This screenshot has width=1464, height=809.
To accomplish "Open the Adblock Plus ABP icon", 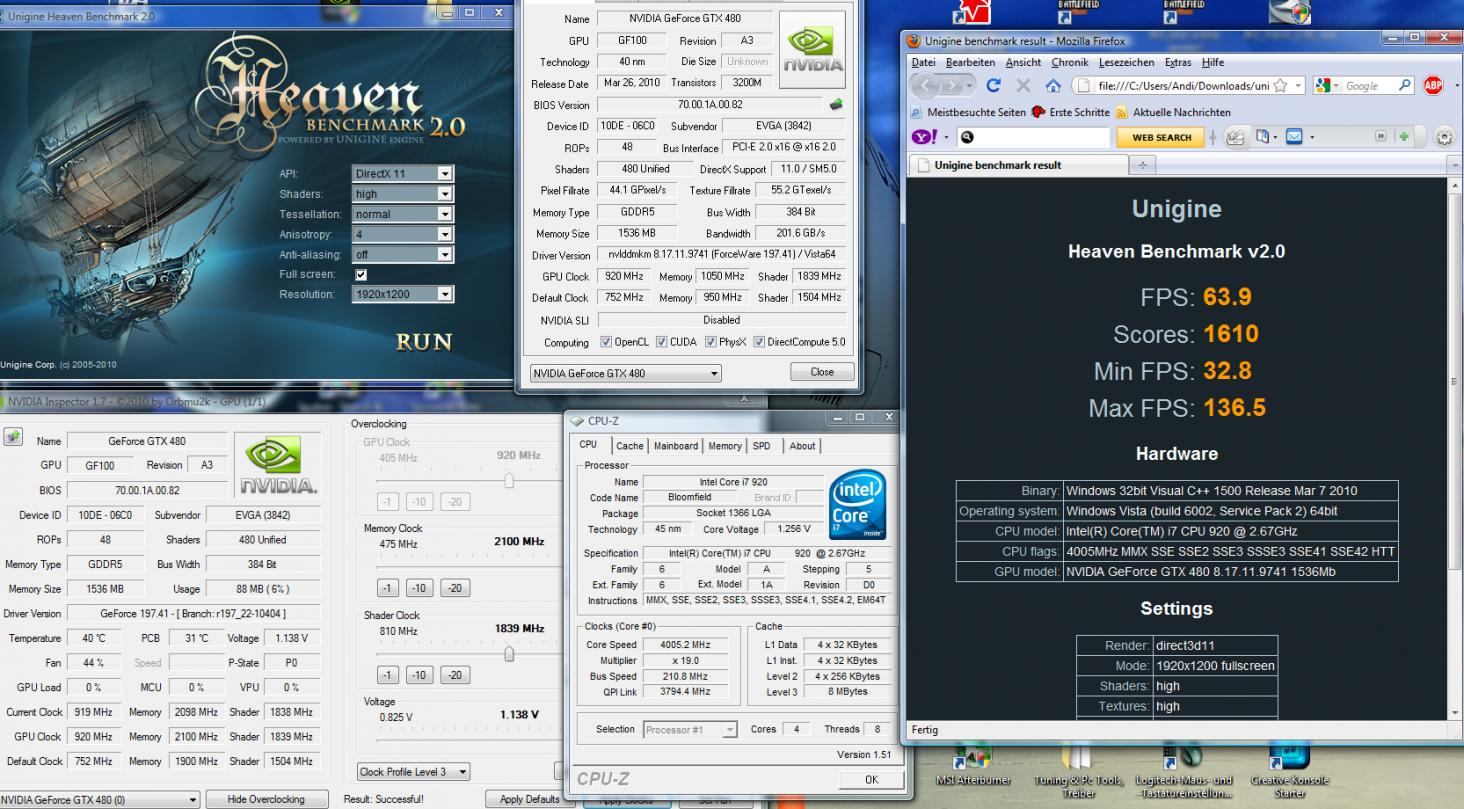I will click(x=1433, y=86).
